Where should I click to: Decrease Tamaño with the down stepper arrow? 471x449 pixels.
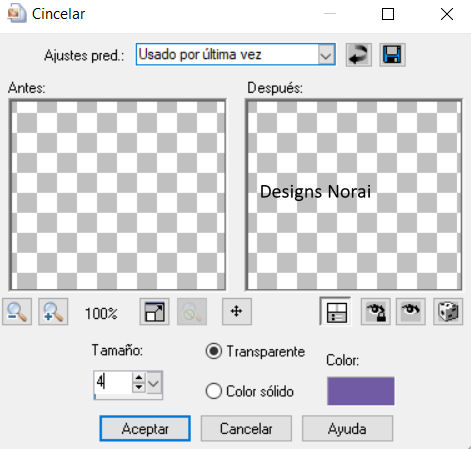pos(139,388)
